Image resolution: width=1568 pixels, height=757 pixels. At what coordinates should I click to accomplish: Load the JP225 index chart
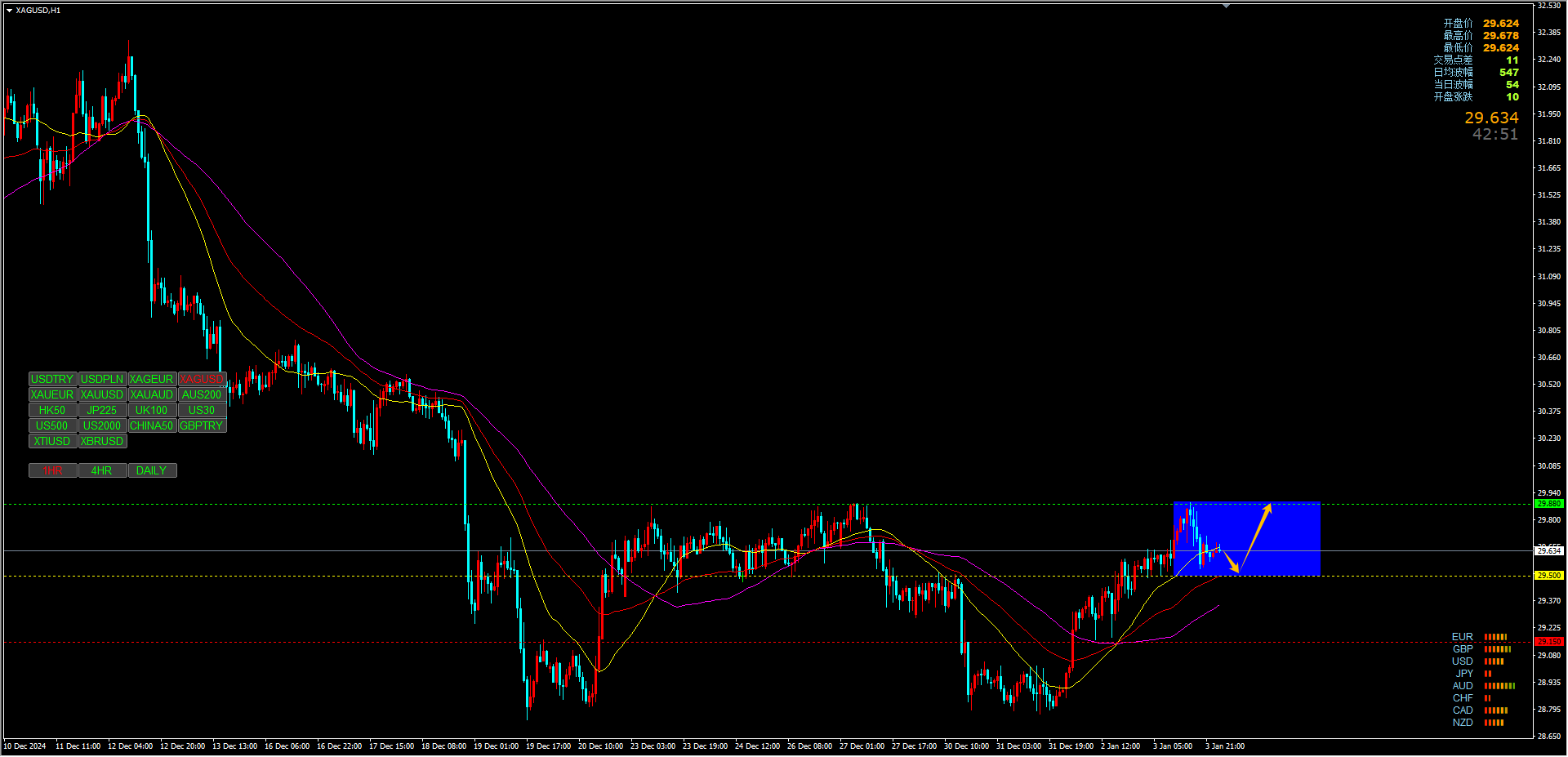pyautogui.click(x=102, y=410)
